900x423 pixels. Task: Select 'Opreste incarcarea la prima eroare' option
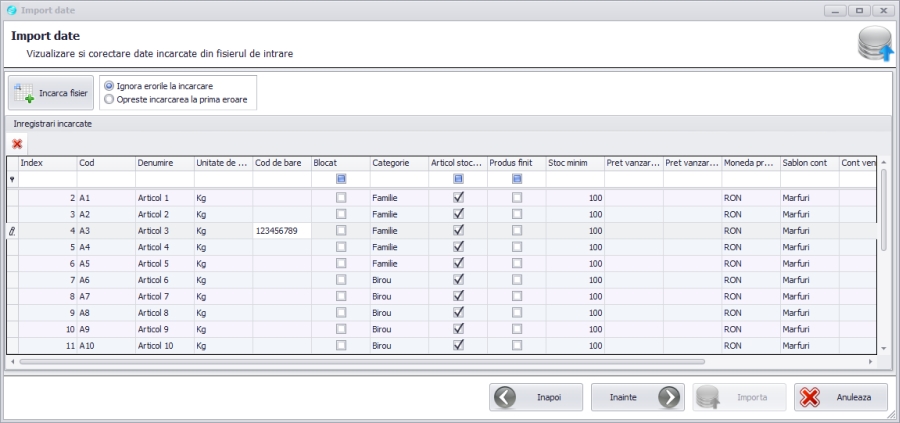pos(110,99)
